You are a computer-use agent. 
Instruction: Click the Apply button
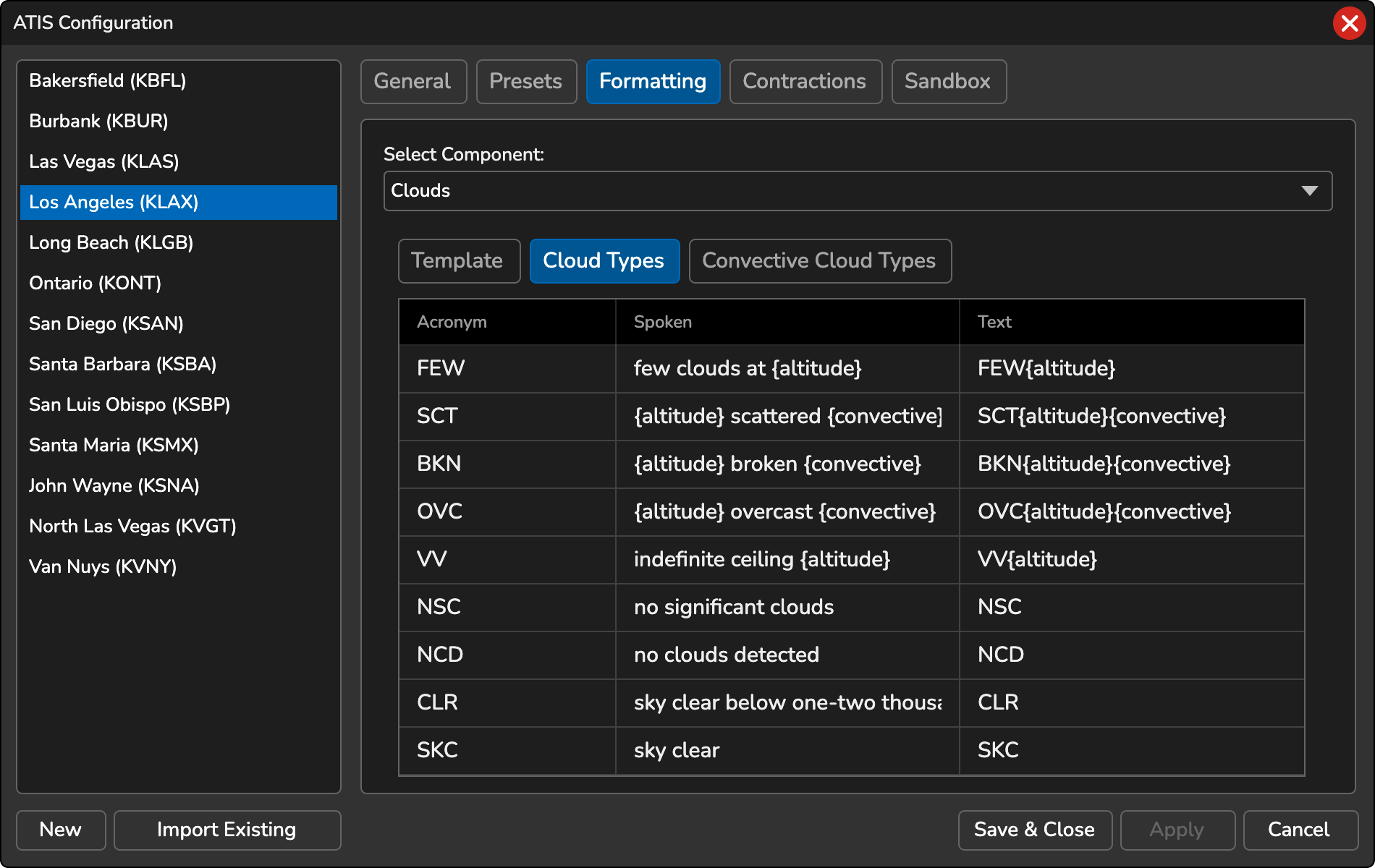pyautogui.click(x=1177, y=830)
